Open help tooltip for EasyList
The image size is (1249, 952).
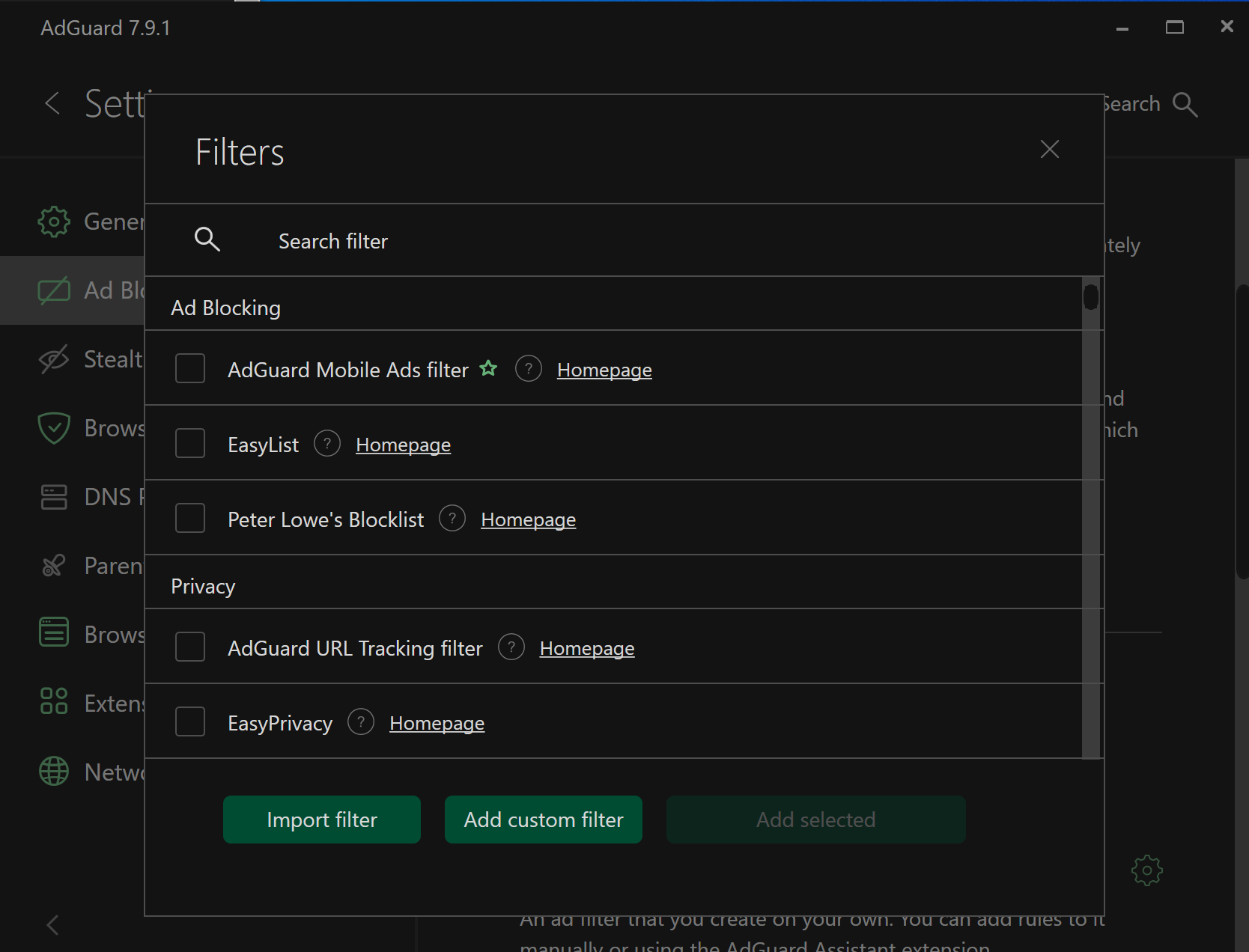pyautogui.click(x=327, y=444)
